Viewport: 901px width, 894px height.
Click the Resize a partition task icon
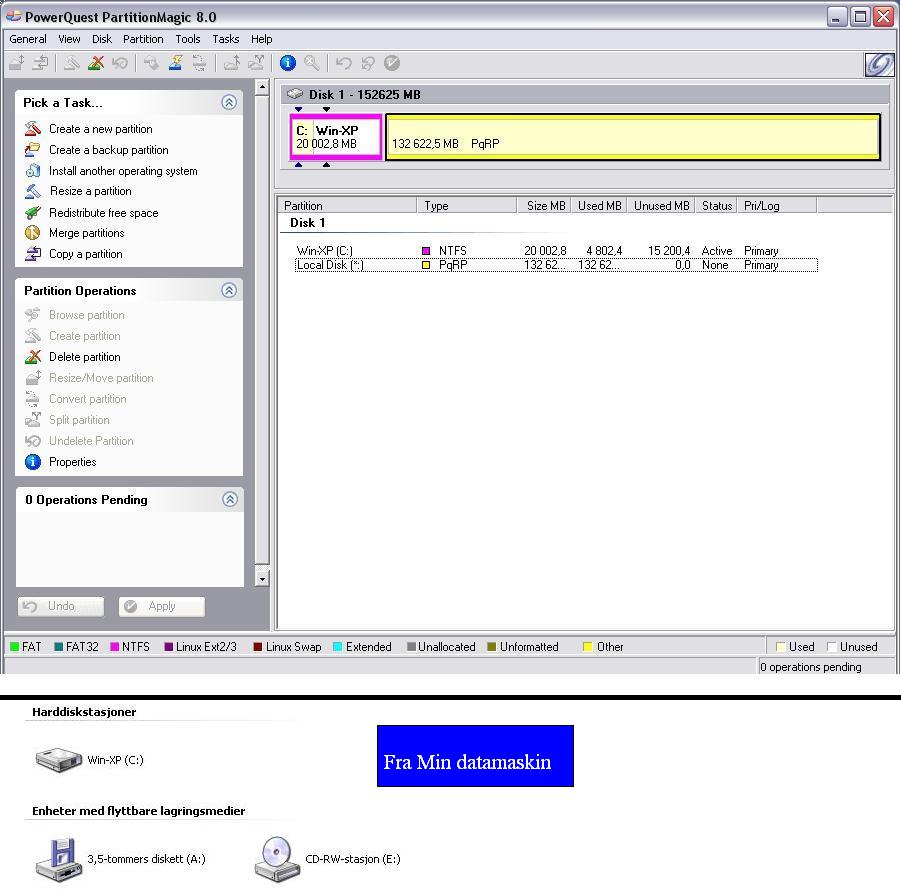(x=33, y=191)
